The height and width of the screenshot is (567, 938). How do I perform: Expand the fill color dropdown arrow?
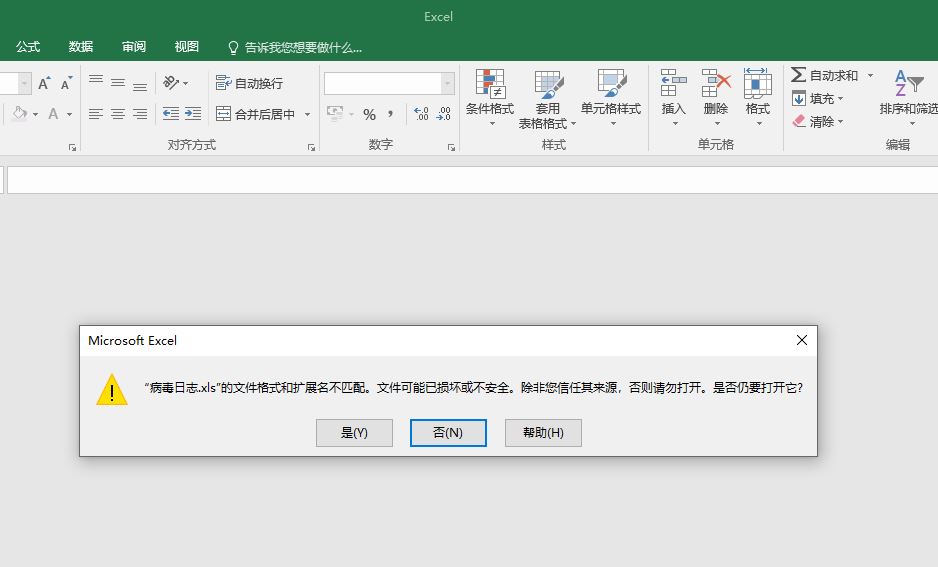pos(35,114)
